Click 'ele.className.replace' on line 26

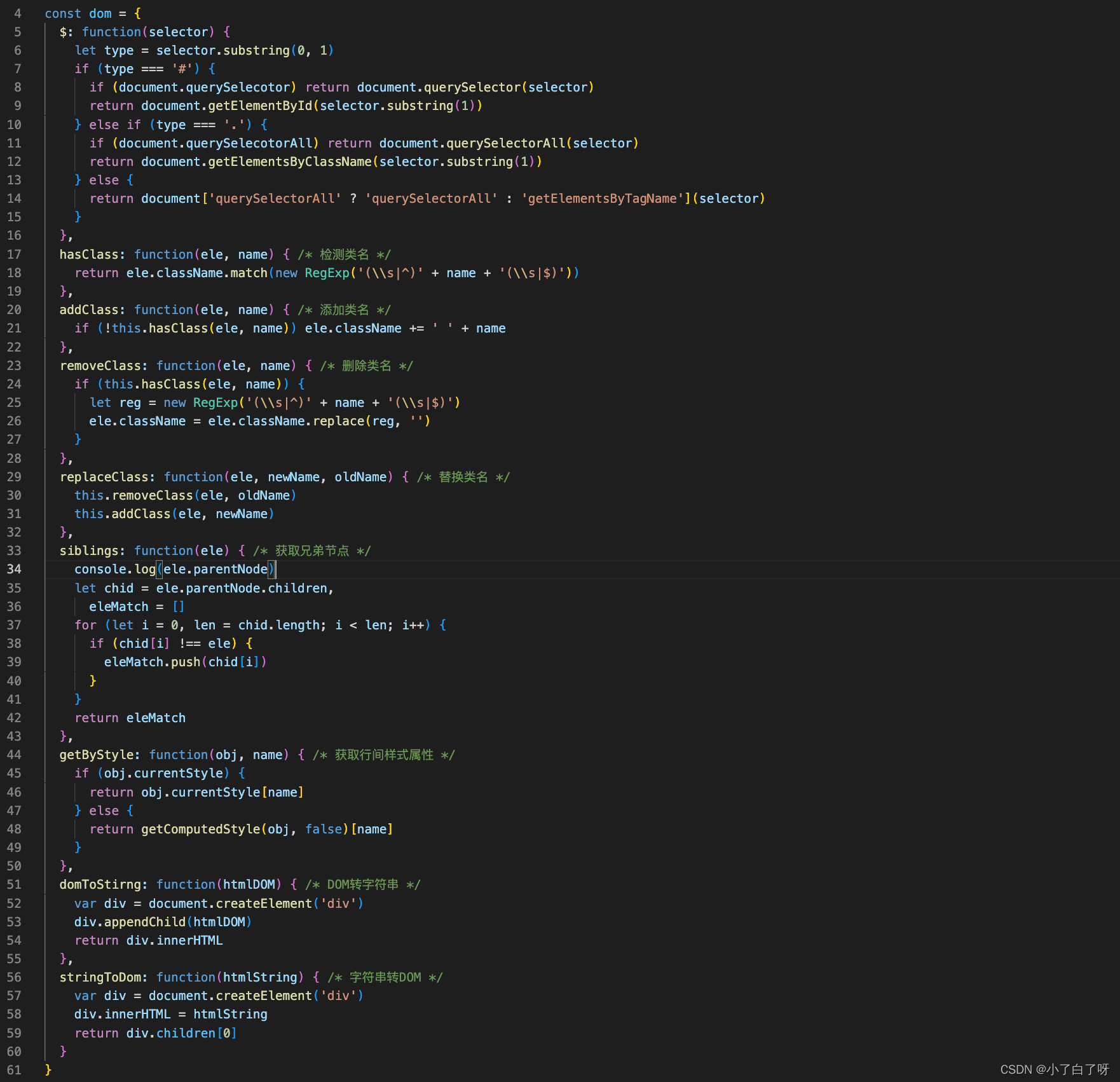(x=286, y=421)
